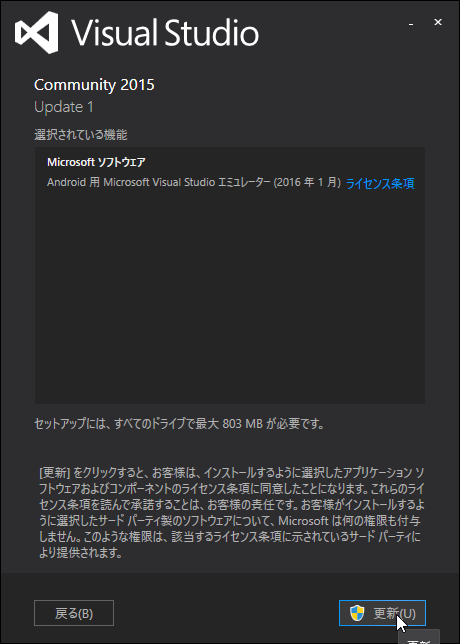
Task: Click the 更新(U) update button
Action: click(382, 613)
